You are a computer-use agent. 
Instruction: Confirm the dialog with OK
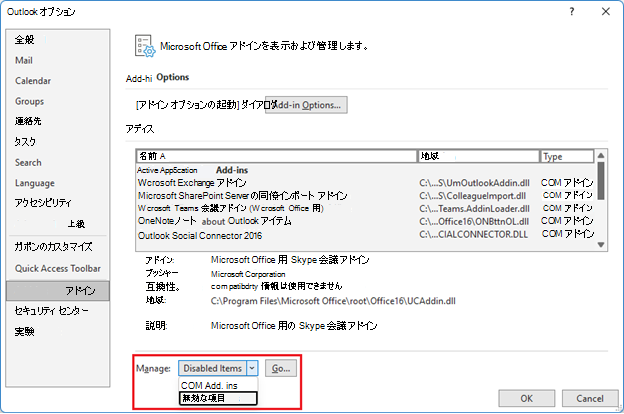526,398
